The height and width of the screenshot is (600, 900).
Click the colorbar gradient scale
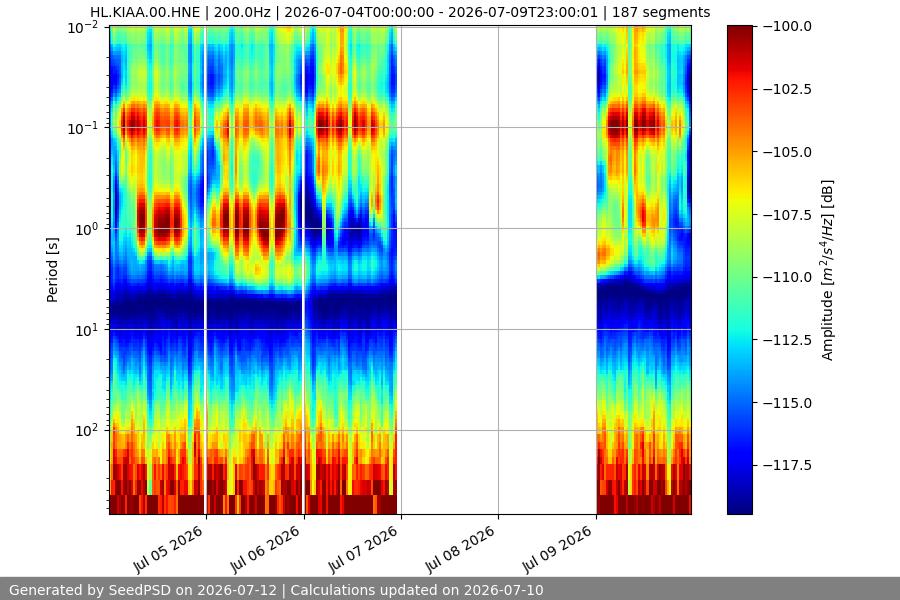739,270
